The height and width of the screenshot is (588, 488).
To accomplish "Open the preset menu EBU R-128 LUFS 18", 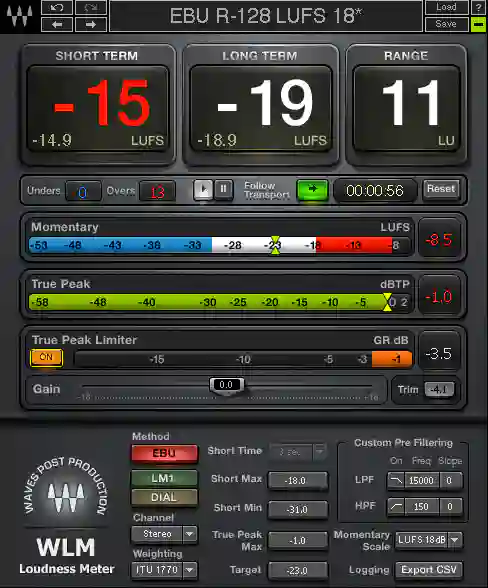I will pyautogui.click(x=266, y=16).
